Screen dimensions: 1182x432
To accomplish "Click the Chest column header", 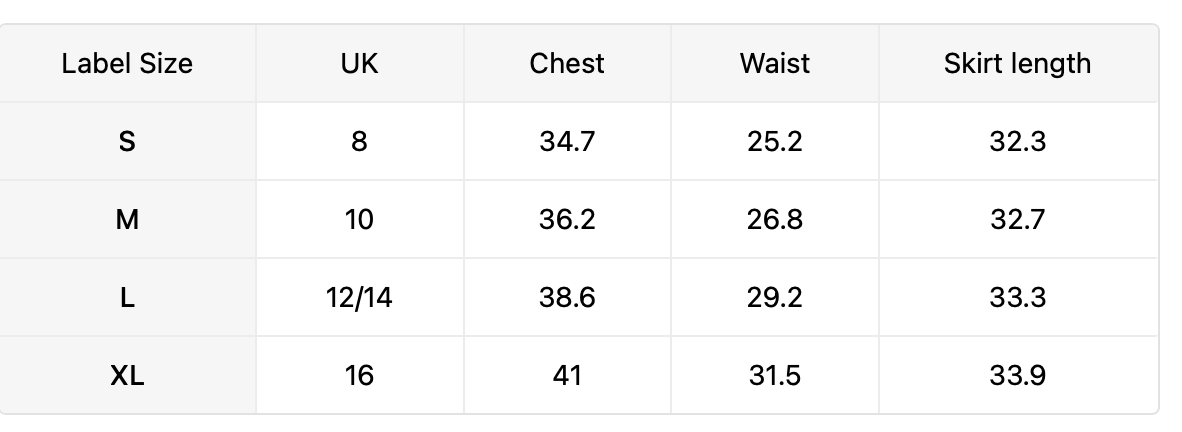I will click(567, 63).
